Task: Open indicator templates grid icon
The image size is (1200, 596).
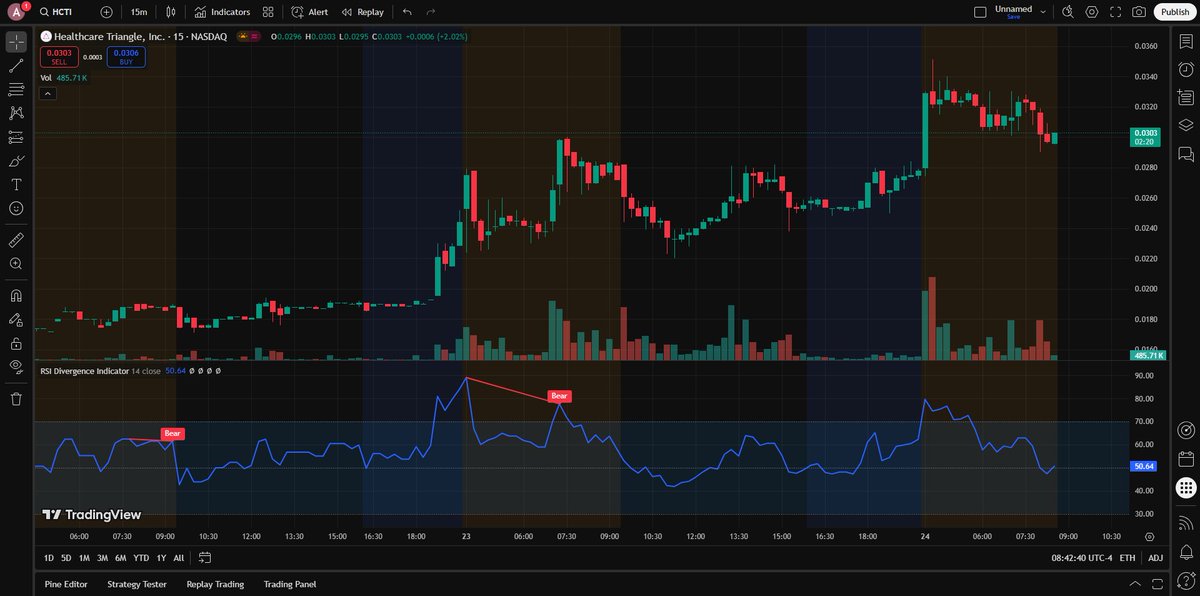Action: click(268, 12)
